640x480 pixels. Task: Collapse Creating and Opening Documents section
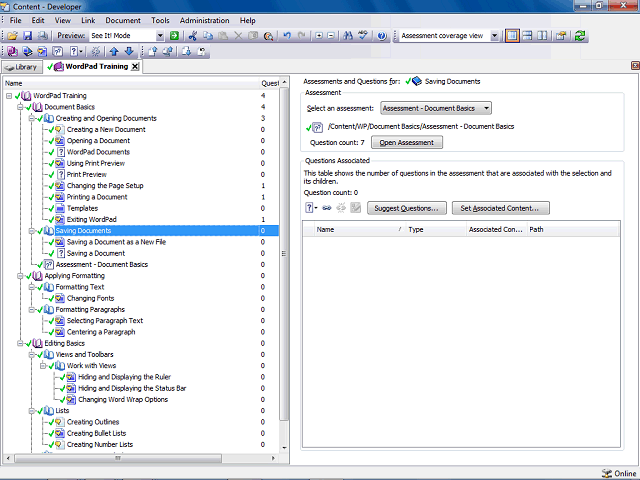click(x=31, y=118)
